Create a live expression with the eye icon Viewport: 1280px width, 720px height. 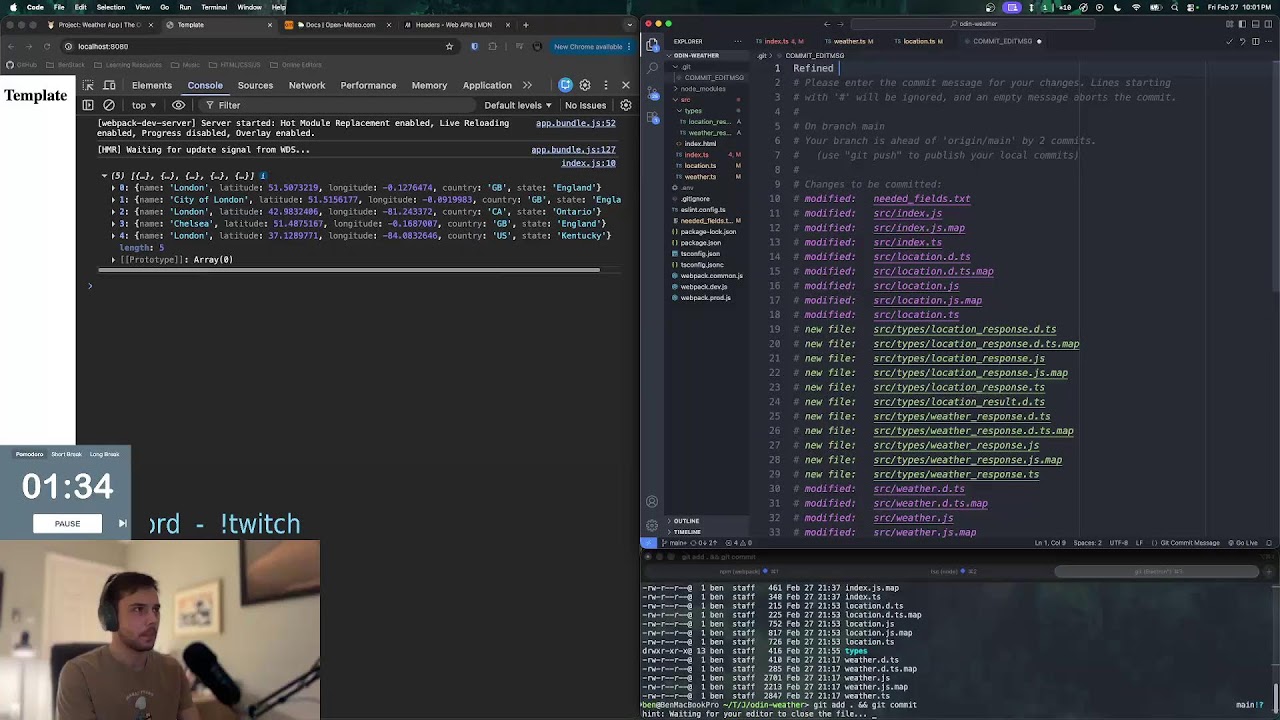pos(178,105)
